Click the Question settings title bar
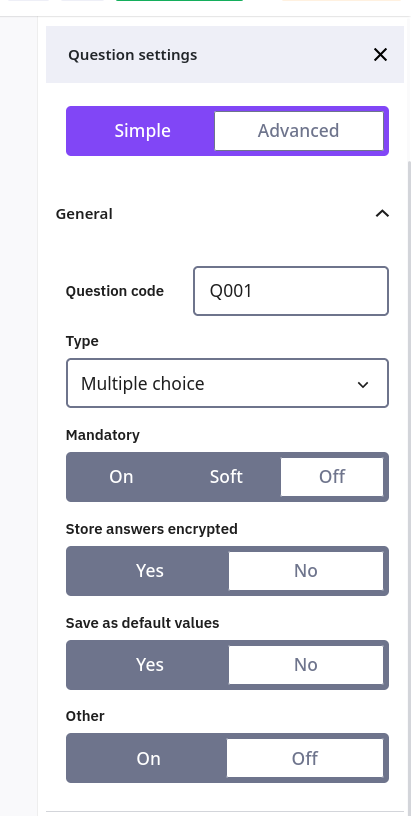 pyautogui.click(x=225, y=55)
